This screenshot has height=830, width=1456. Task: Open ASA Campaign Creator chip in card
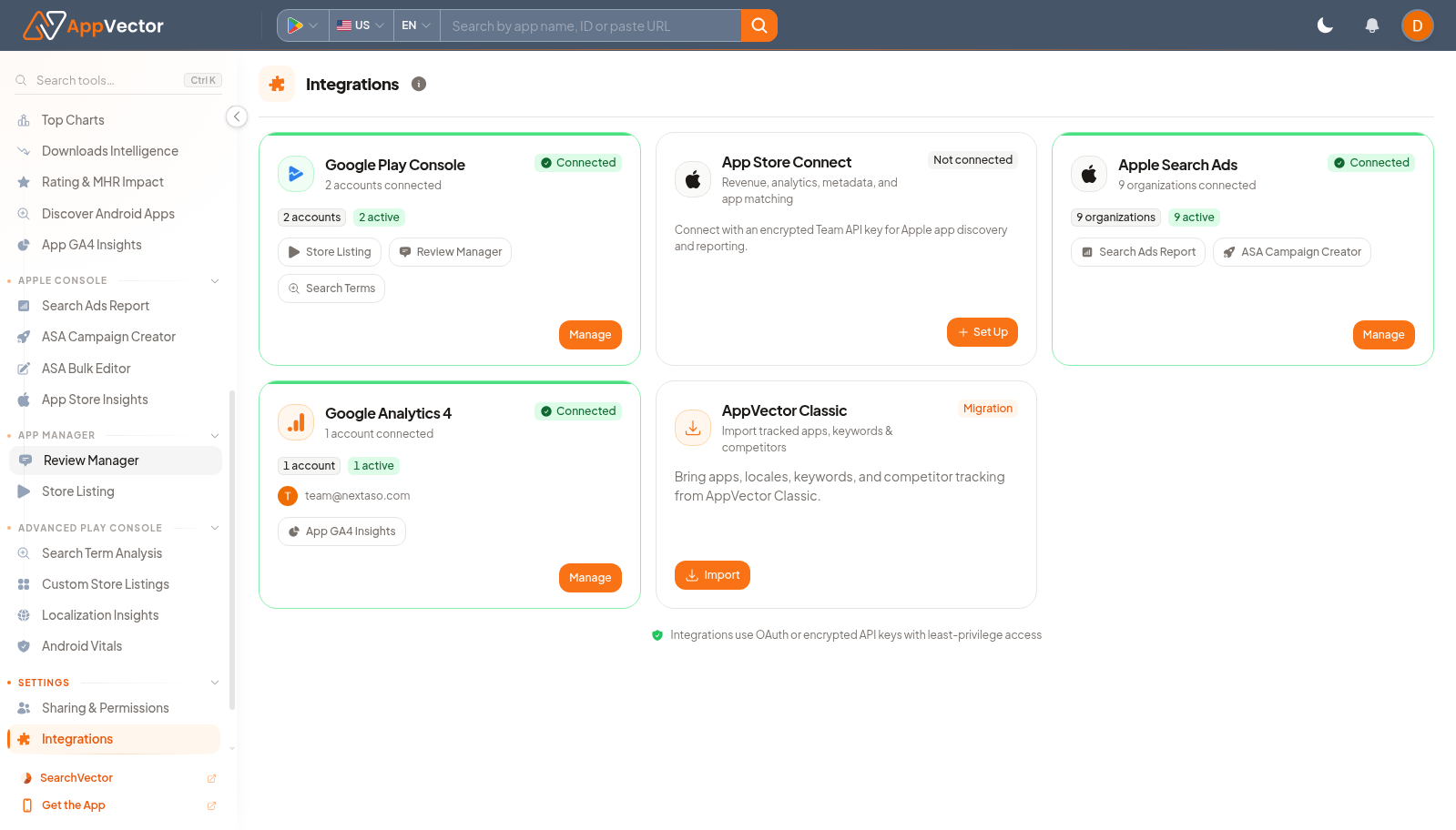coord(1292,252)
